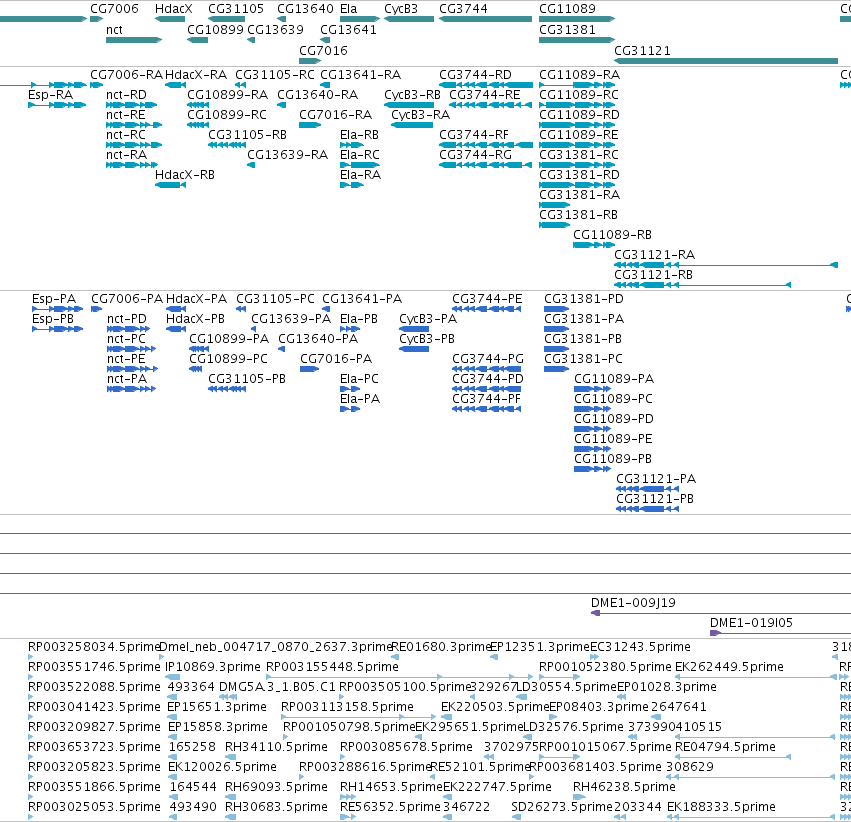Screen dimensions: 851x822
Task: Click protein label CG31105-PB
Action: pos(247,378)
